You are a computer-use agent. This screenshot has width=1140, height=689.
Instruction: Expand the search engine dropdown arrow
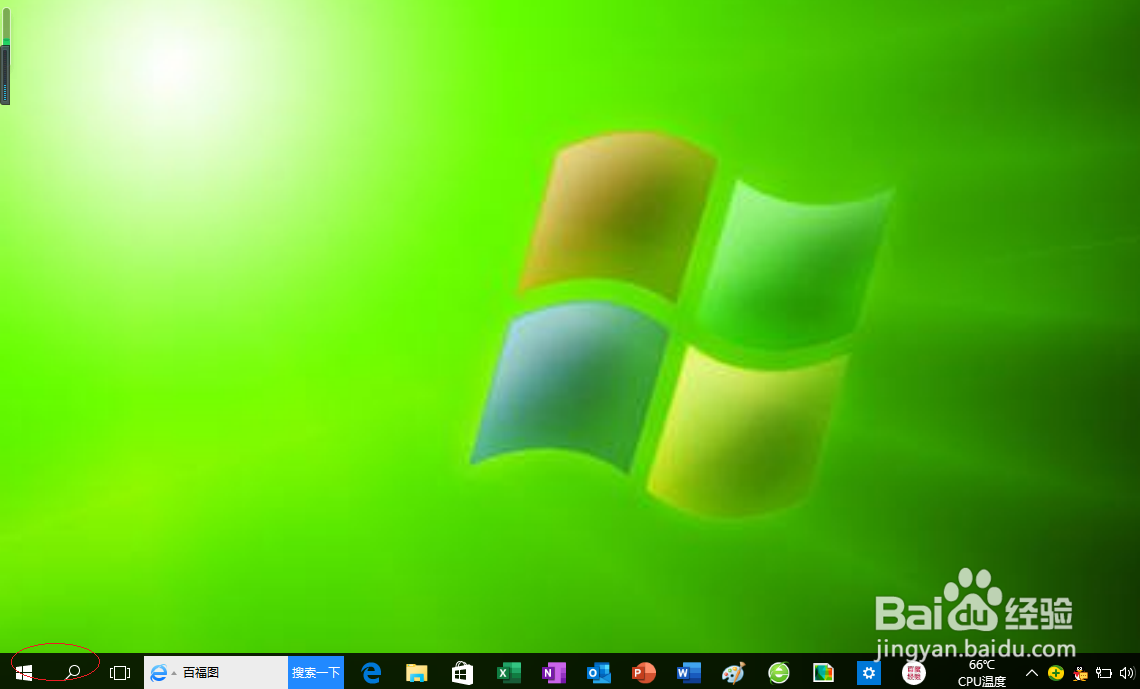pyautogui.click(x=174, y=674)
